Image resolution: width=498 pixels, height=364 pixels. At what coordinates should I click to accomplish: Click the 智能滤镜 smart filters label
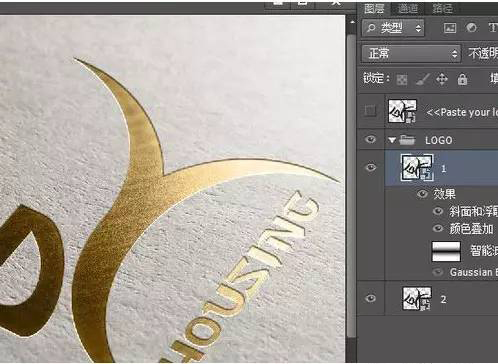coord(484,251)
